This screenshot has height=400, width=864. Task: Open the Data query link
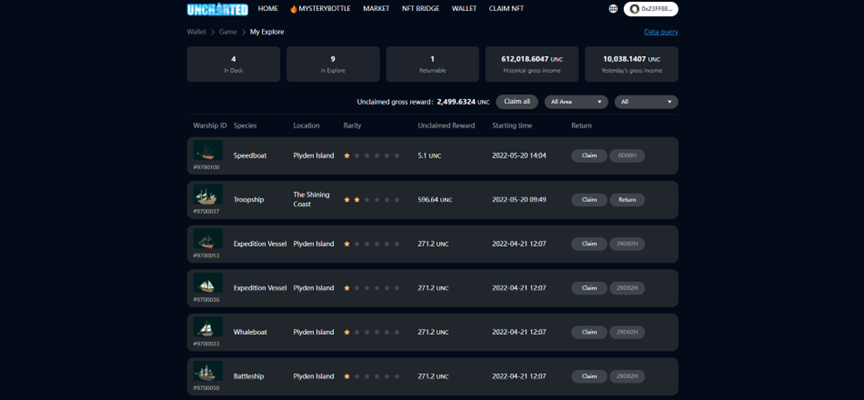(x=661, y=32)
